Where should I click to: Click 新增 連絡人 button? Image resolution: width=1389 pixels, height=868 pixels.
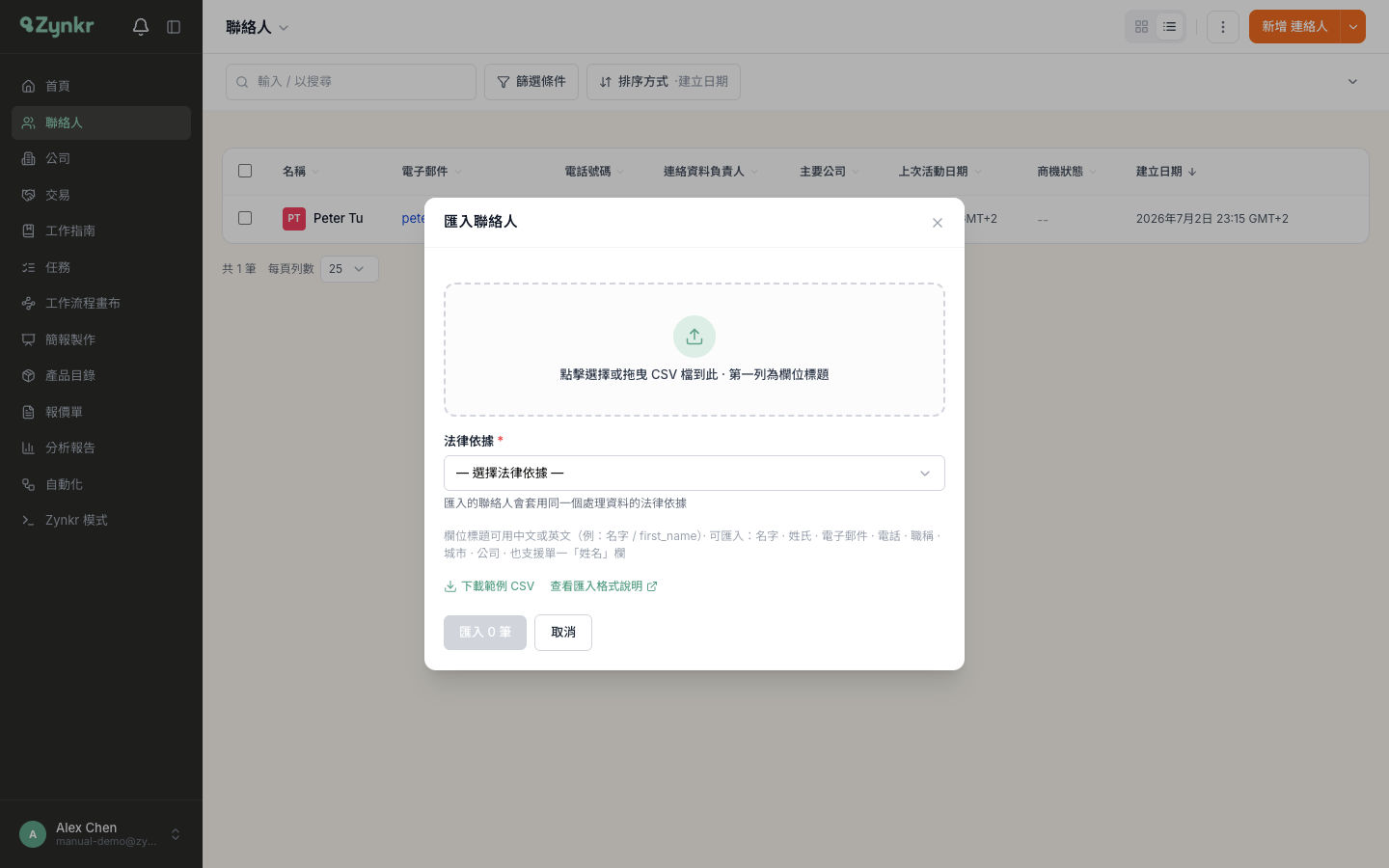coord(1294,27)
